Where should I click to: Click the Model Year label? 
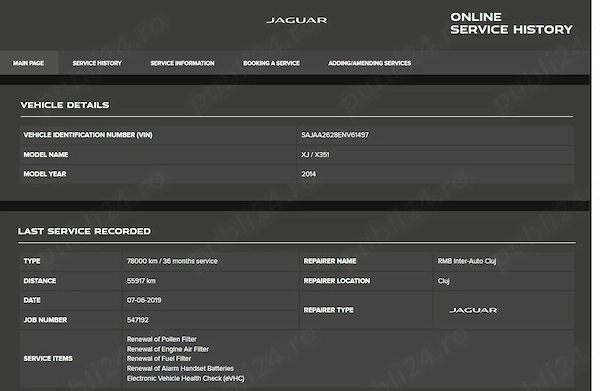(x=45, y=174)
